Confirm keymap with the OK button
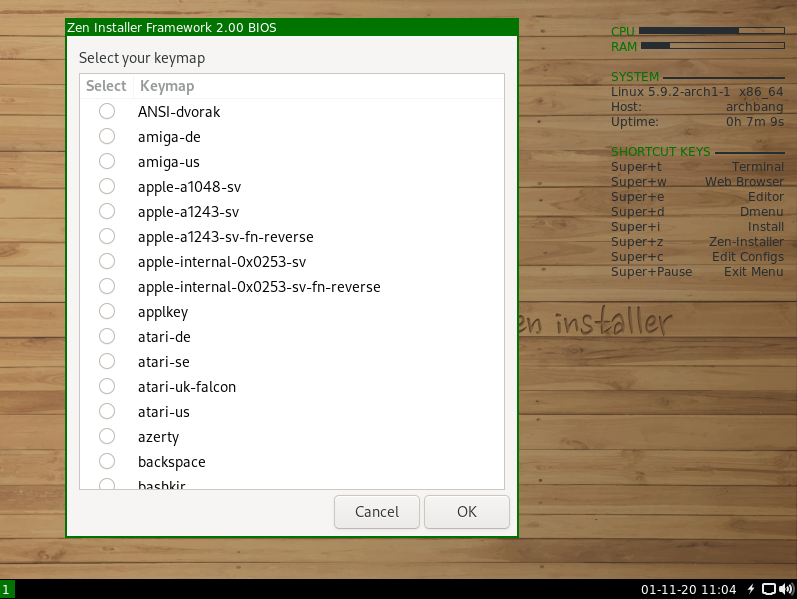The height and width of the screenshot is (599, 797). click(x=467, y=512)
